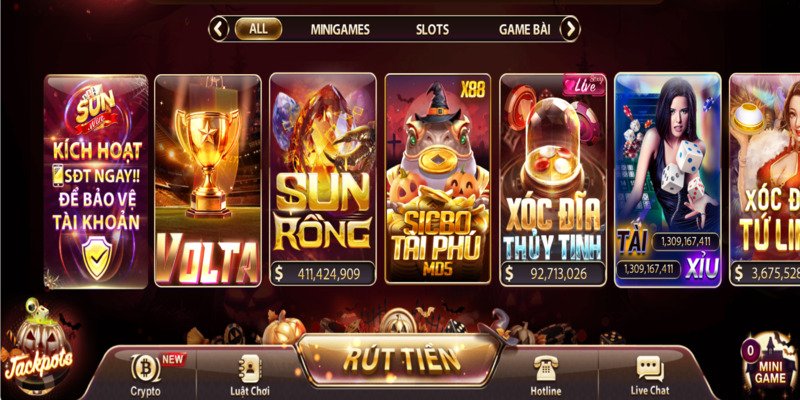Open the Crypto bitcoin icon
The width and height of the screenshot is (800, 400).
[x=145, y=368]
